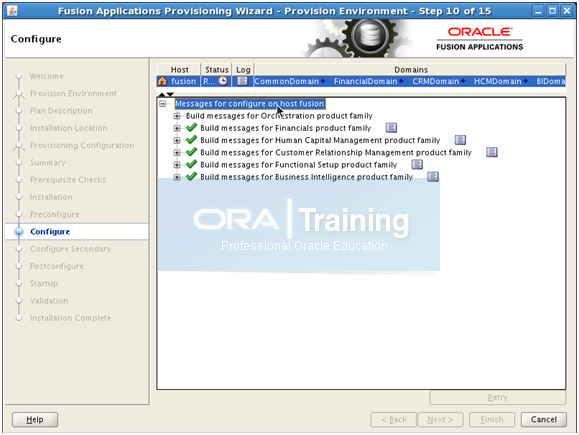Screen dimensions: 579x435
Task: Click the Help button
Action: point(35,419)
